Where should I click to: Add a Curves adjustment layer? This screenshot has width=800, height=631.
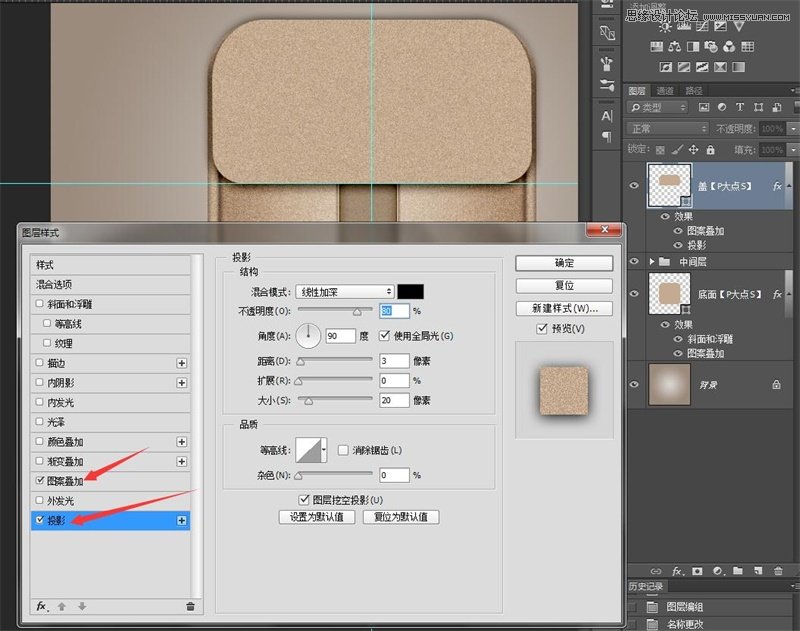(x=703, y=27)
